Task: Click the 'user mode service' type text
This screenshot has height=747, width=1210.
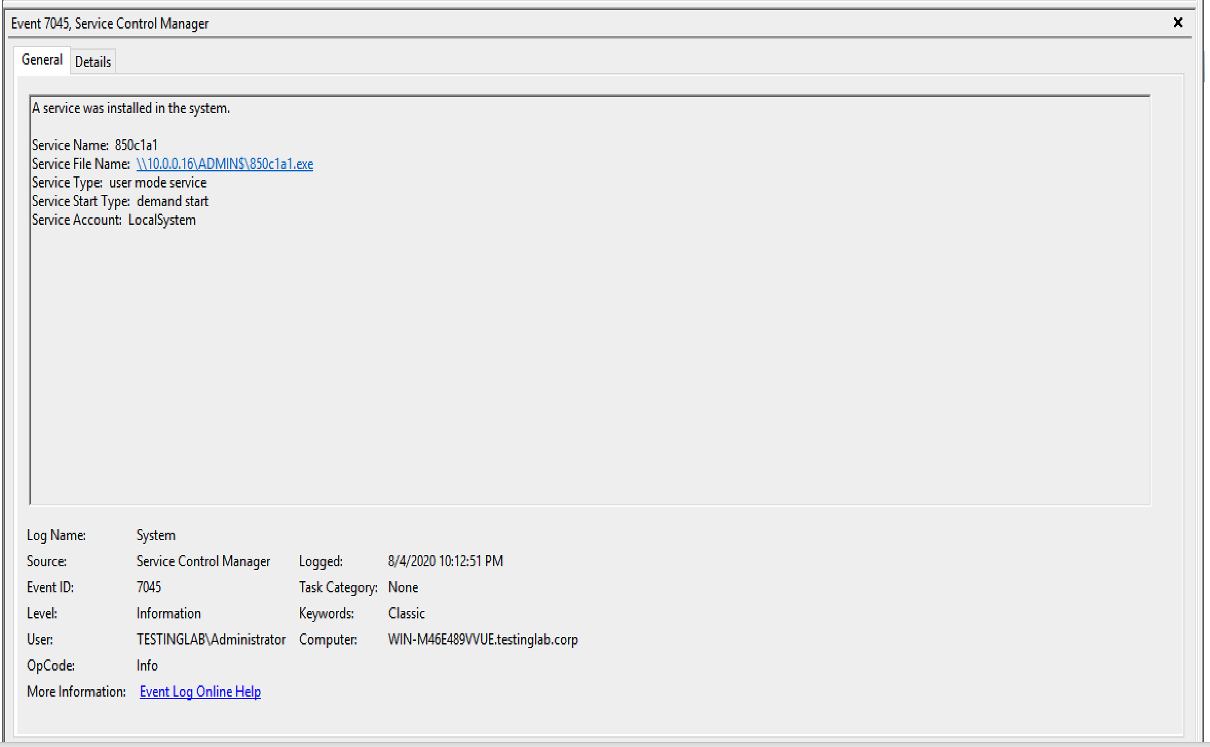Action: [158, 183]
